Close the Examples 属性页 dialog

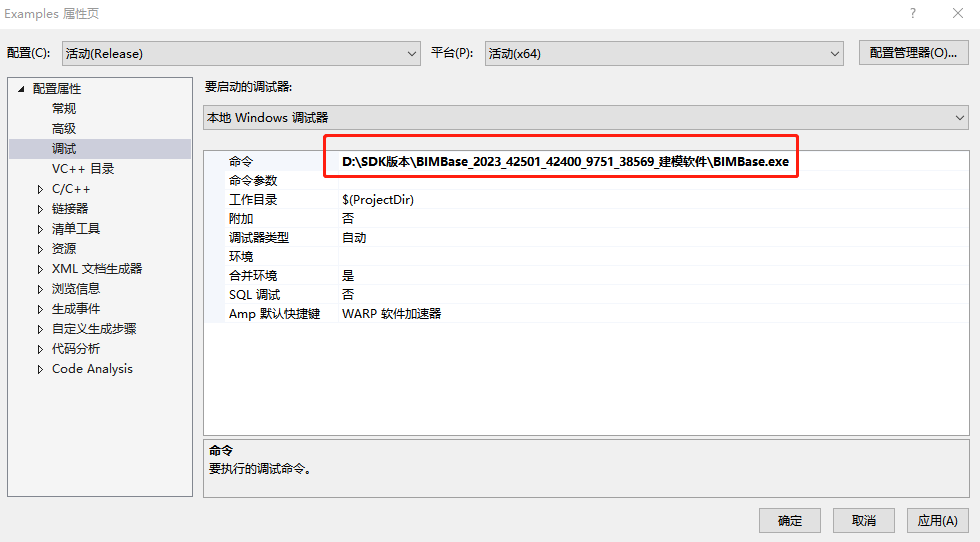(x=958, y=13)
